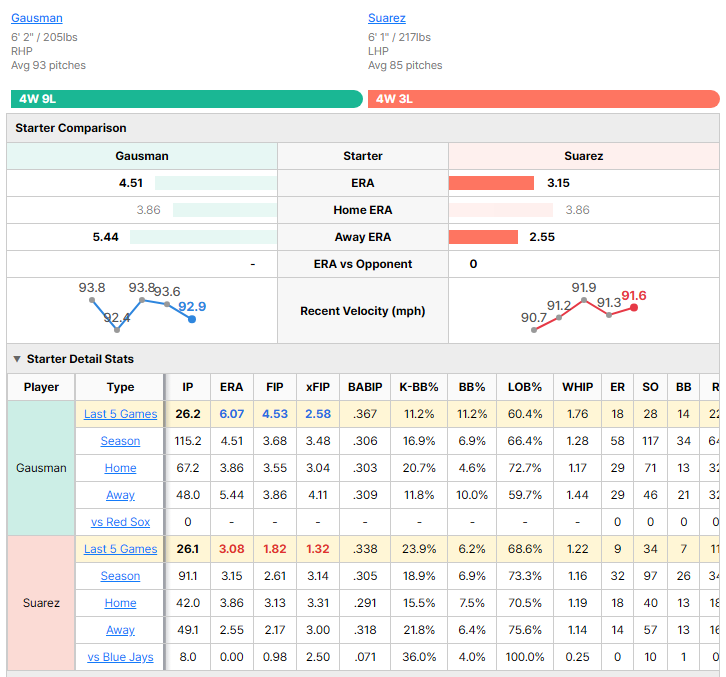726x677 pixels.
Task: Click the green 4W 9L record bar
Action: (x=187, y=99)
